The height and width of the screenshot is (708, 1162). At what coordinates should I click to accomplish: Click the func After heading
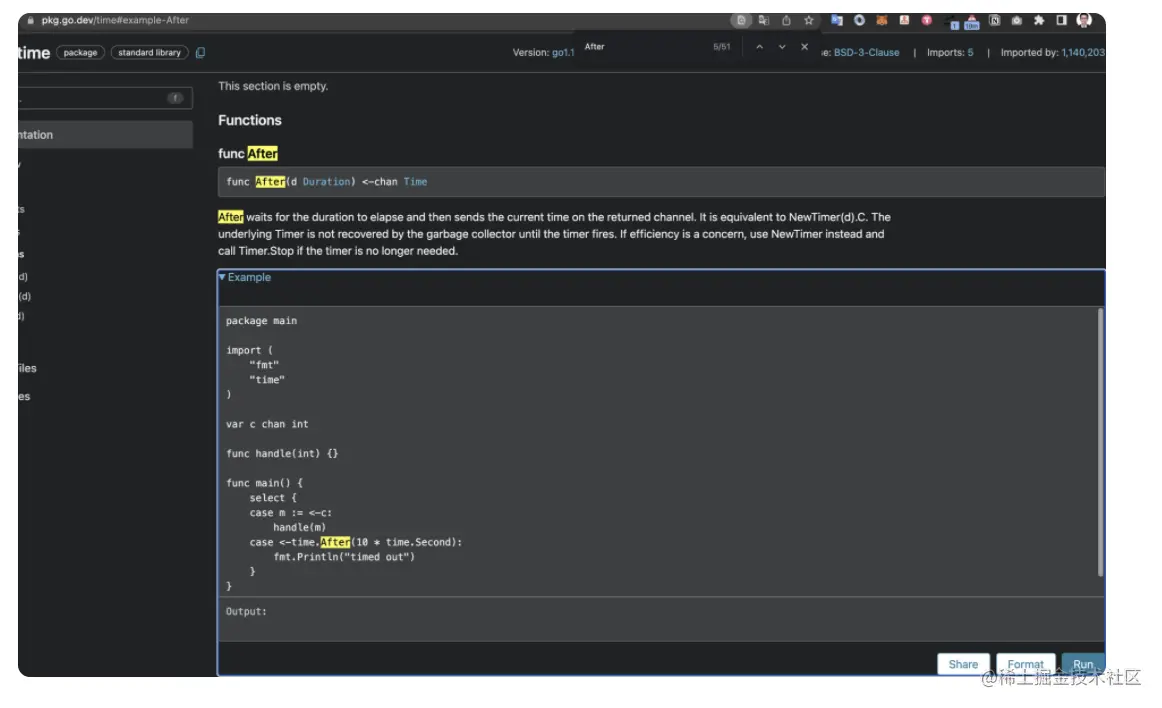pos(248,153)
